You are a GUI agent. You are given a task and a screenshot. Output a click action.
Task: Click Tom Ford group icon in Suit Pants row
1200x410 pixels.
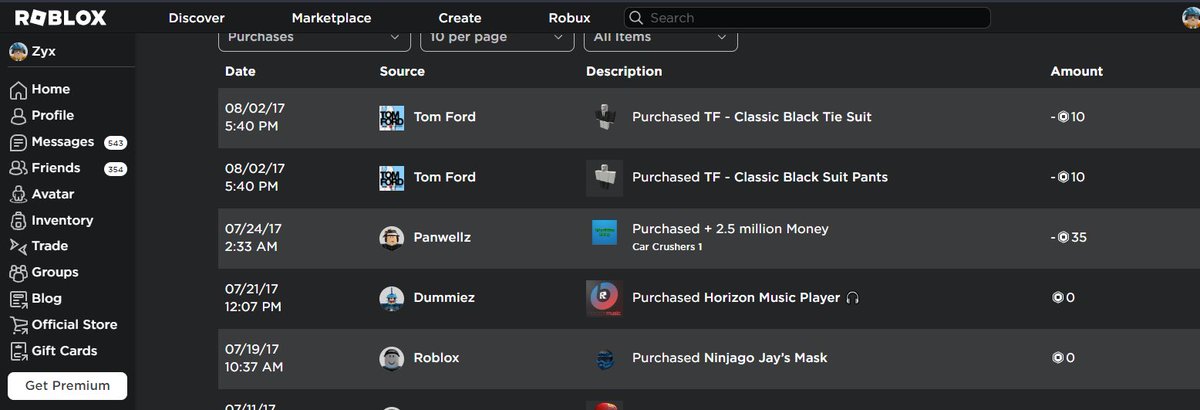[x=392, y=177]
